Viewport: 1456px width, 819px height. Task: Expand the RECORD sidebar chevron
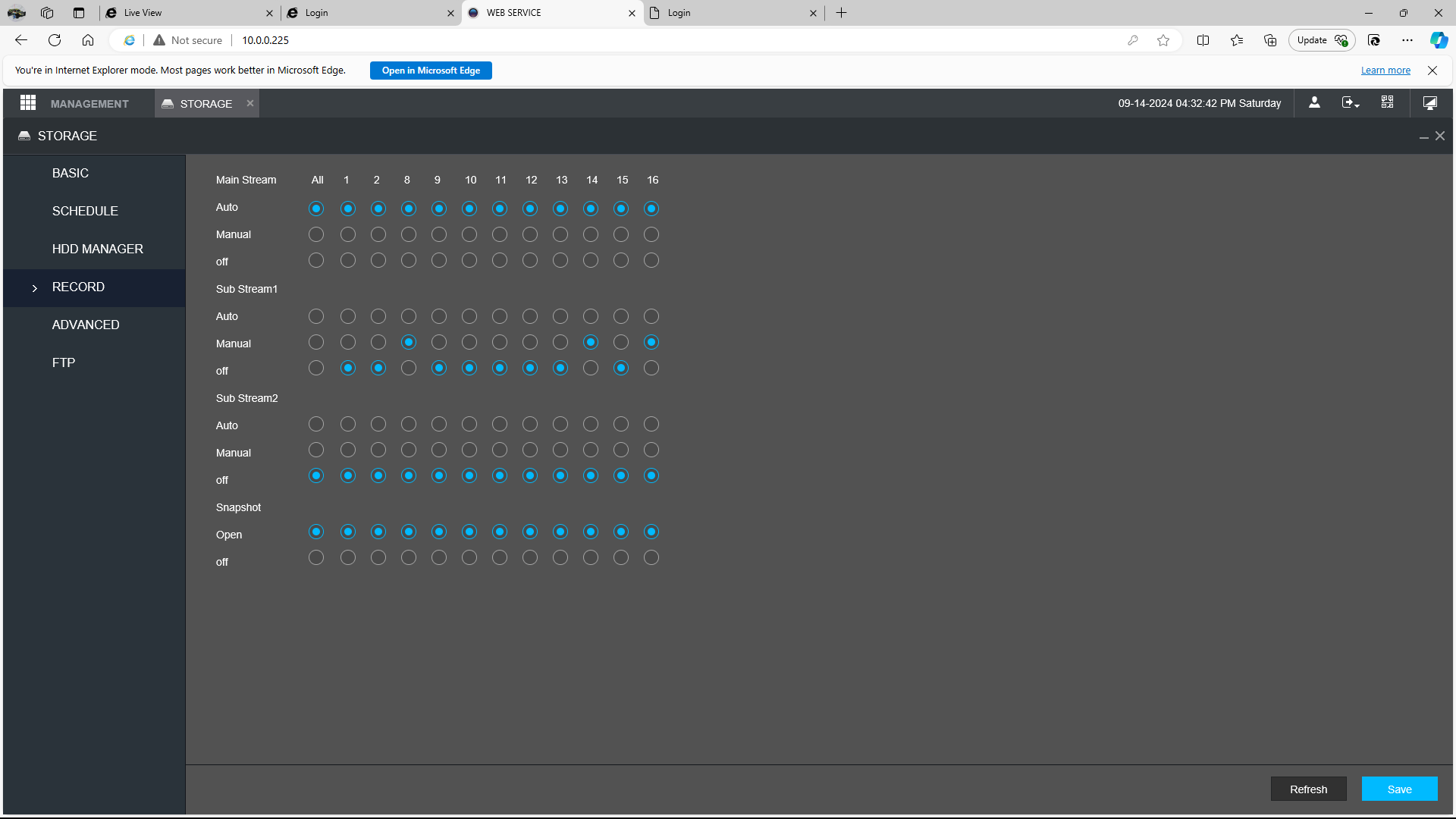35,288
